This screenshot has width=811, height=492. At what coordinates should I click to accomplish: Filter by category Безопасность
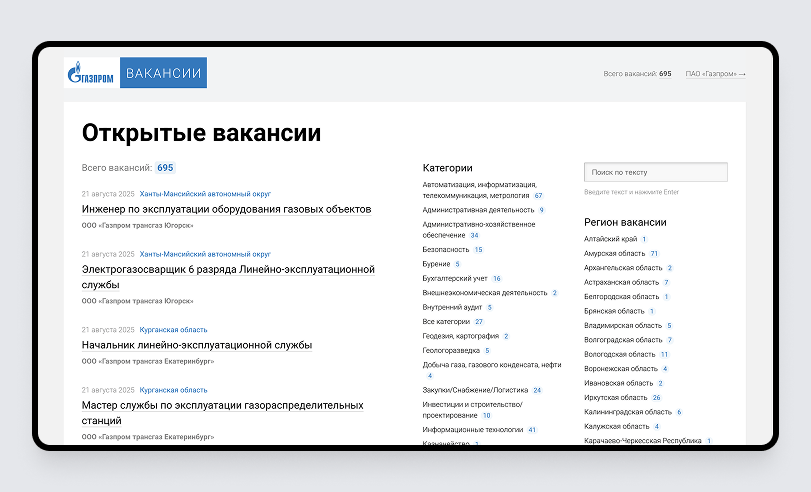(446, 249)
